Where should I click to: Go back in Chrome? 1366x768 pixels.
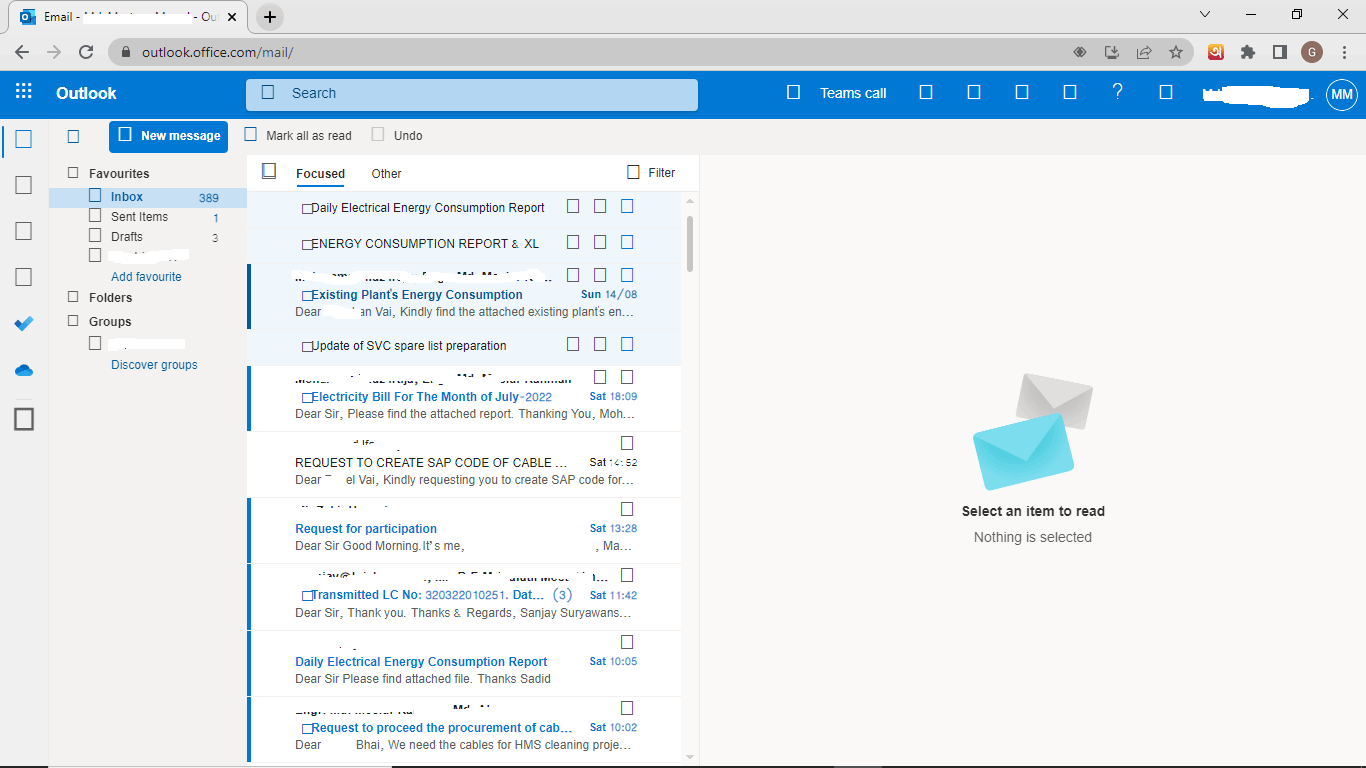22,52
